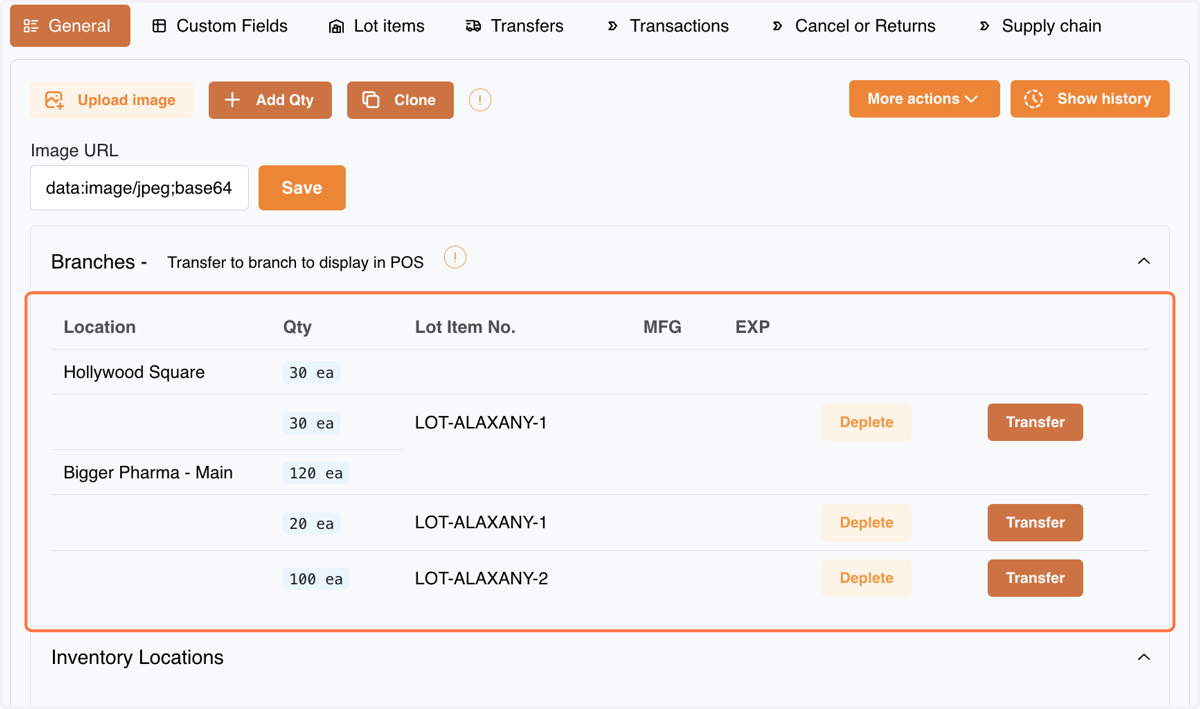Select Cancel or Returns tab
1200x709 pixels.
click(853, 26)
